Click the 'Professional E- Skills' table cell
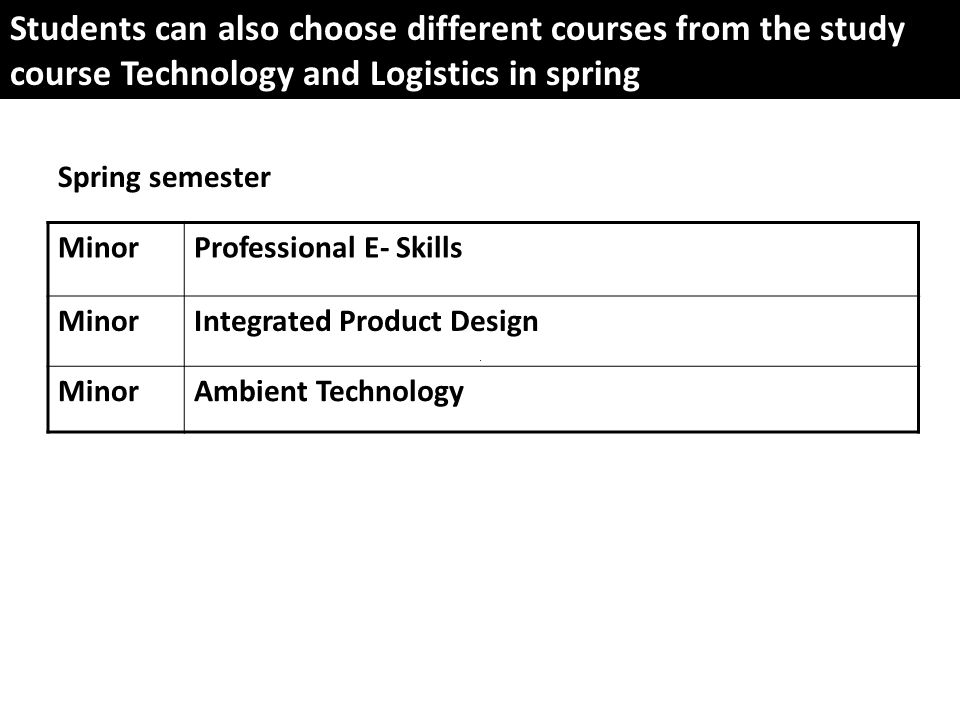This screenshot has height=720, width=960. 551,260
